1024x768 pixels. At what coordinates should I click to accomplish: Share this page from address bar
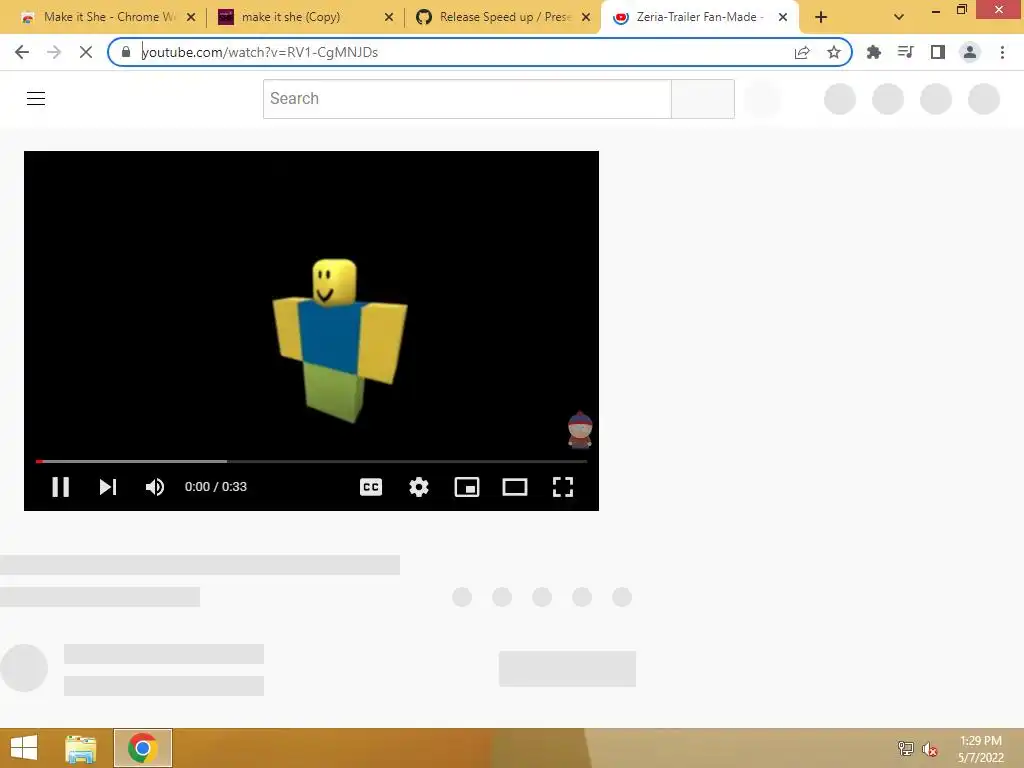point(802,52)
